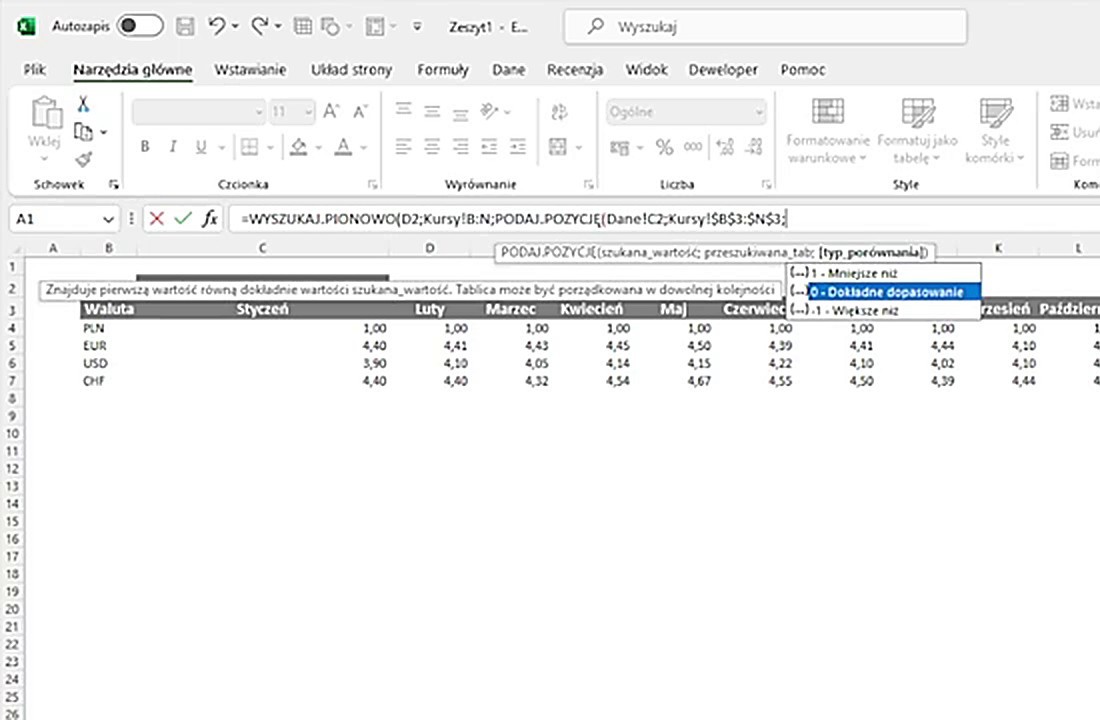Open the fill color bucket
This screenshot has height=720, width=1100.
(298, 147)
